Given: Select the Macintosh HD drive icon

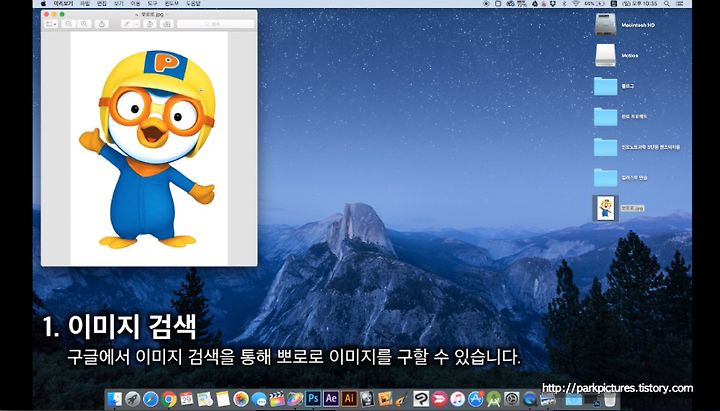Looking at the screenshot, I should point(606,25).
